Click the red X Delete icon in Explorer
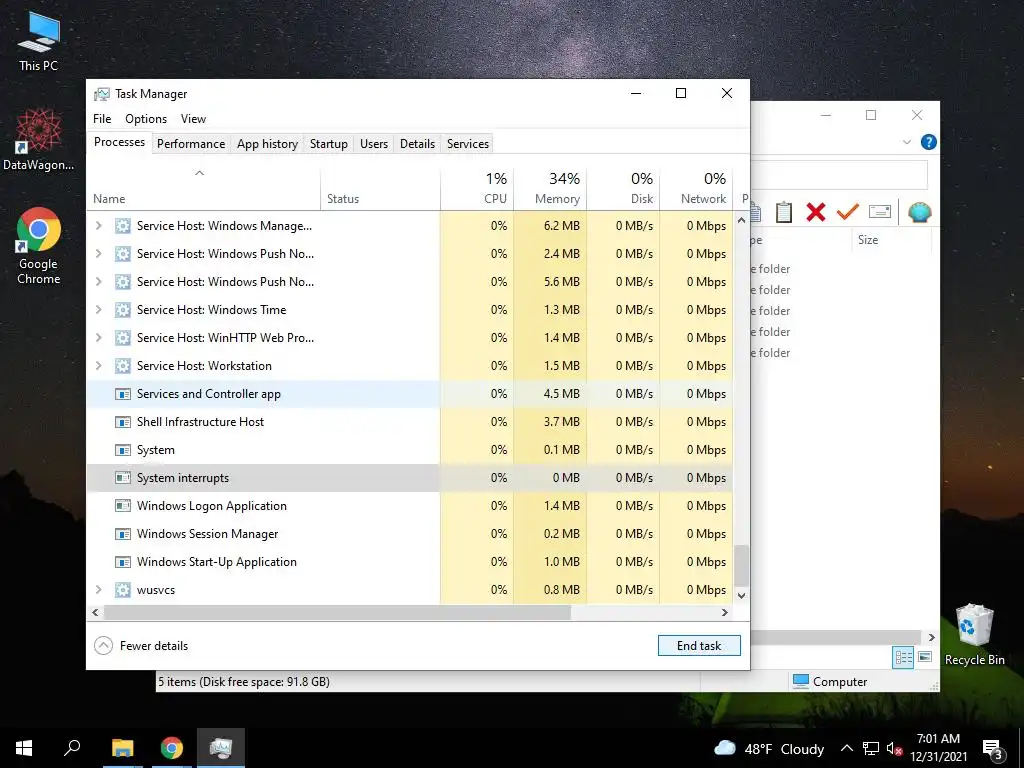This screenshot has width=1024, height=768. click(816, 212)
